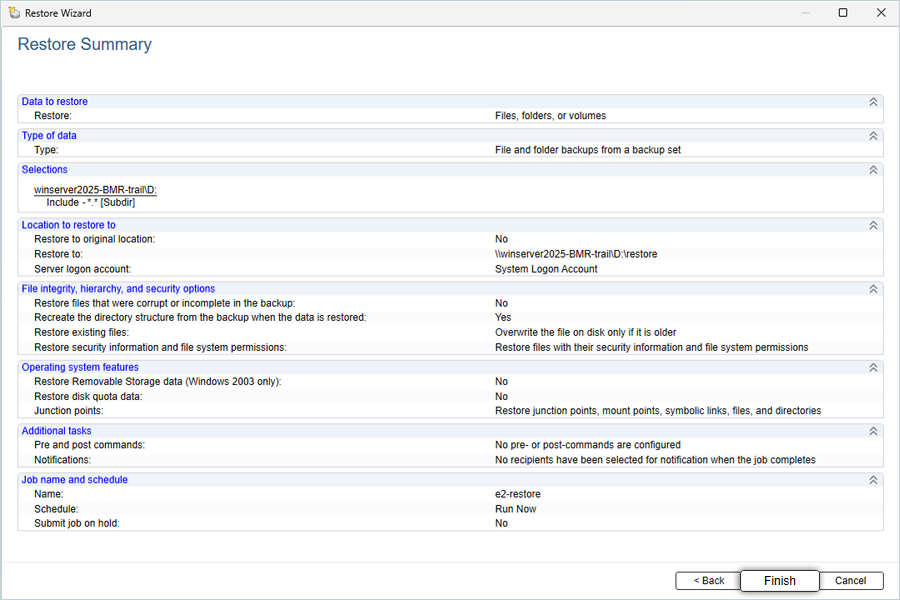This screenshot has height=600, width=900.
Task: Collapse the Type of data section
Action: pyautogui.click(x=873, y=136)
